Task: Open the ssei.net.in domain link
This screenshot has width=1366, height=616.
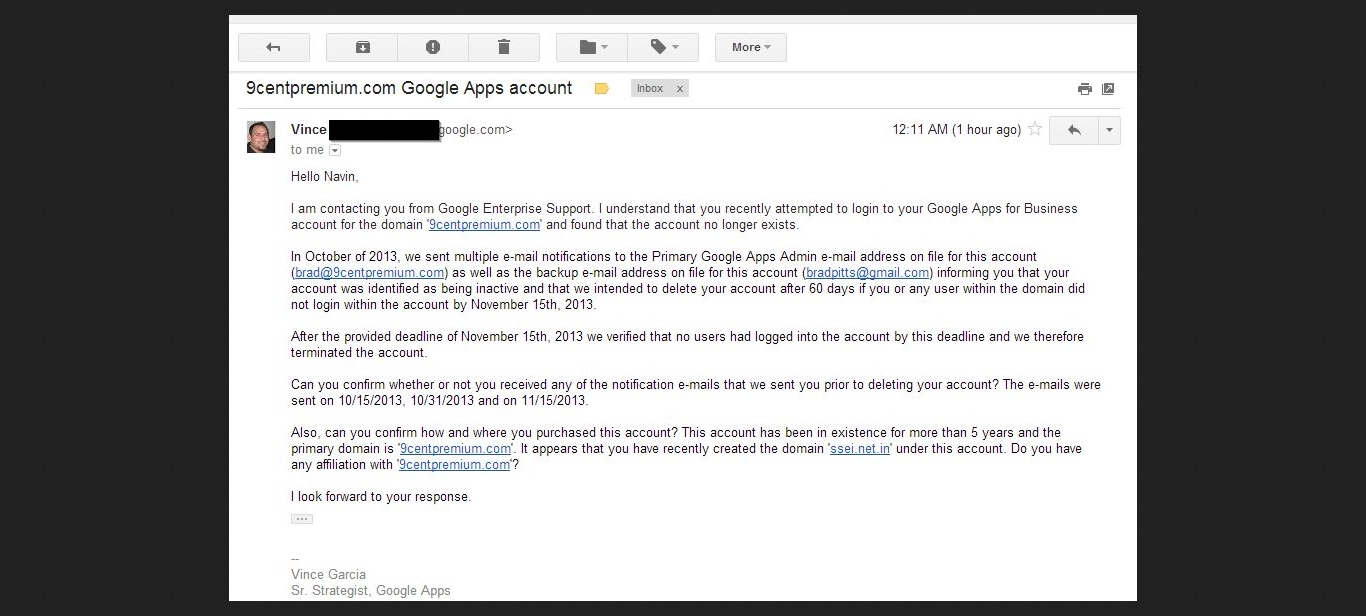Action: point(860,449)
